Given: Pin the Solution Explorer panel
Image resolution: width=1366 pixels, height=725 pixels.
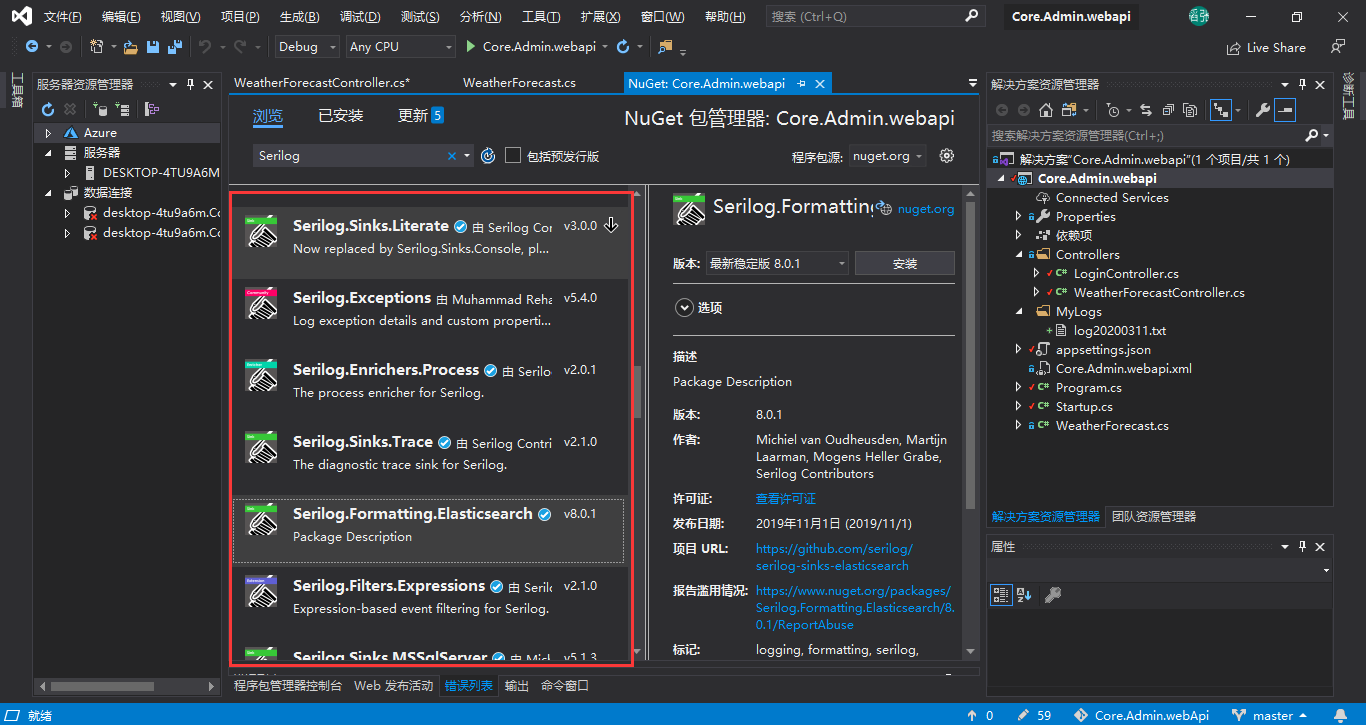Looking at the screenshot, I should [1302, 85].
